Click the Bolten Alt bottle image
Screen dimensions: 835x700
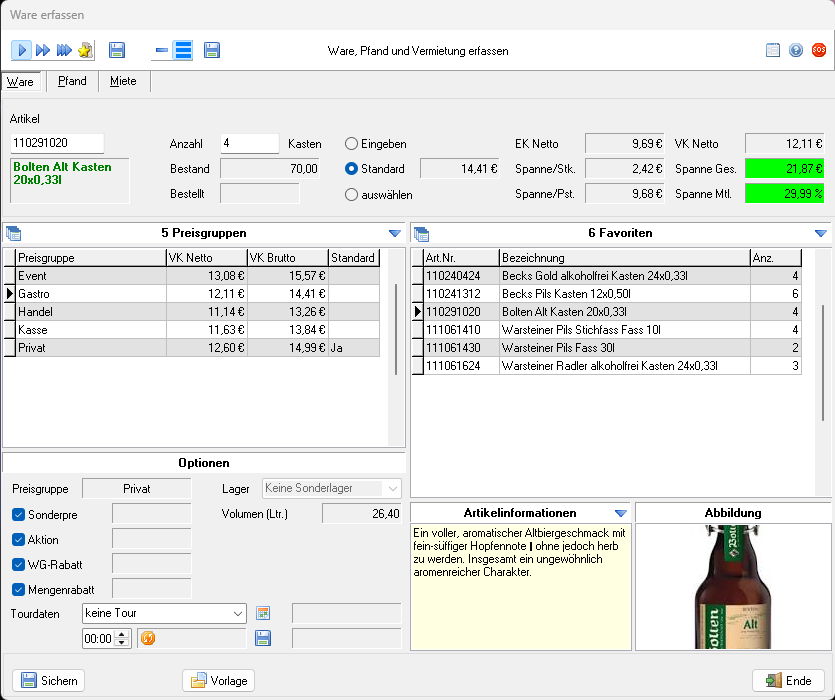pyautogui.click(x=733, y=587)
